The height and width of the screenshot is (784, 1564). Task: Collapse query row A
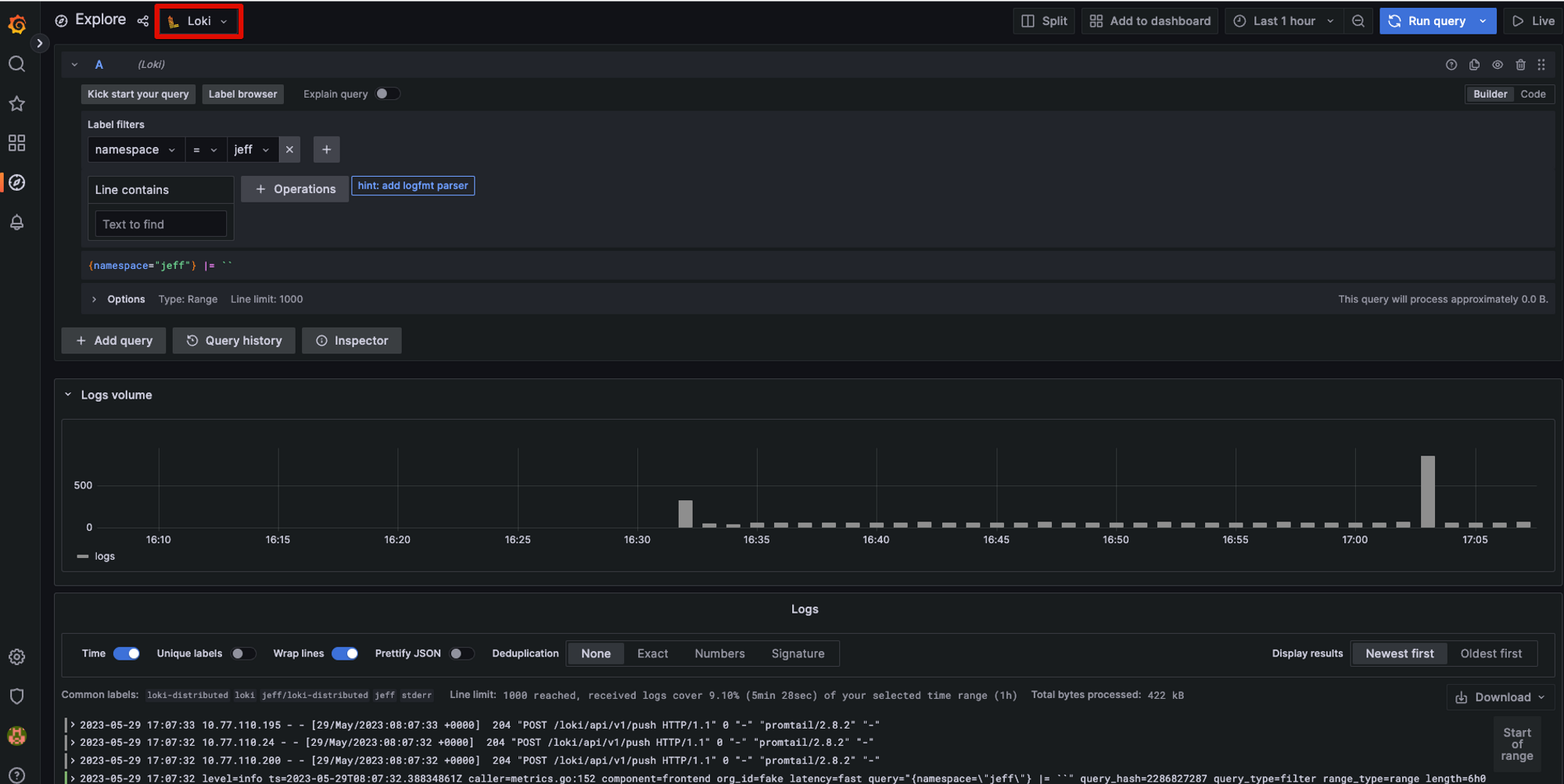pyautogui.click(x=74, y=65)
